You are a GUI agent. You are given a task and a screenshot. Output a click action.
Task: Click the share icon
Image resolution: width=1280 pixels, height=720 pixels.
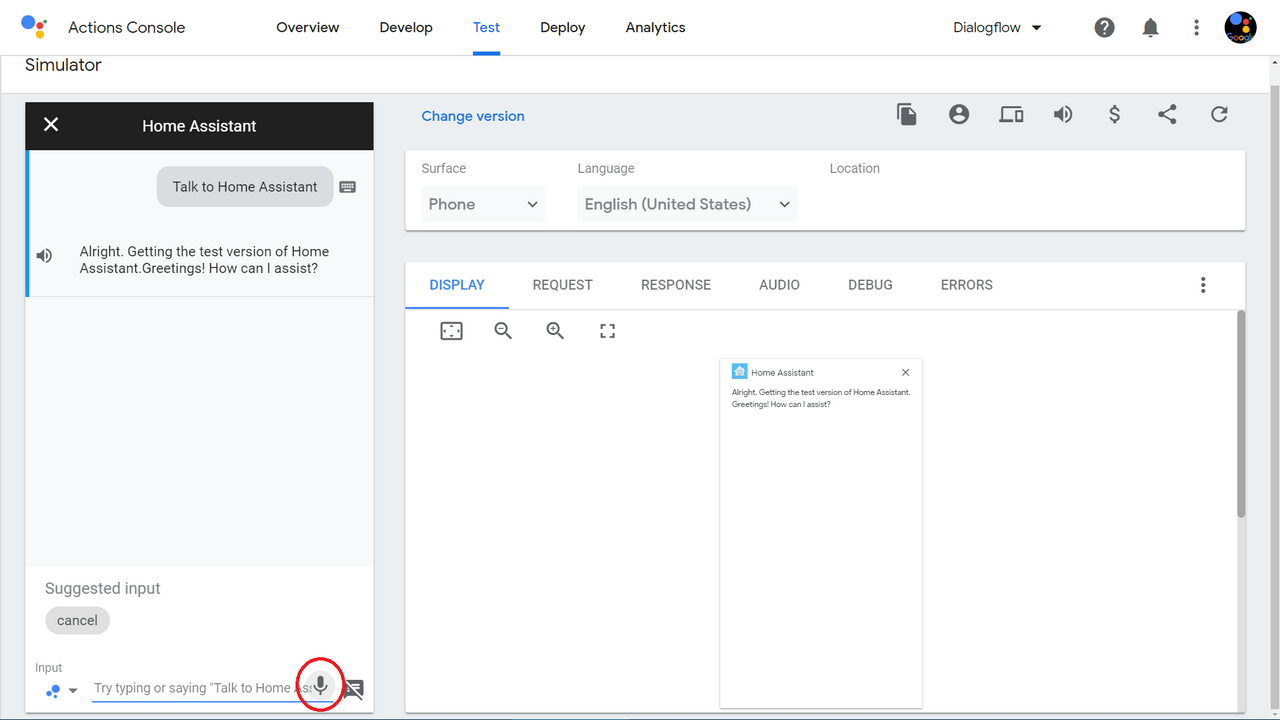click(1167, 115)
